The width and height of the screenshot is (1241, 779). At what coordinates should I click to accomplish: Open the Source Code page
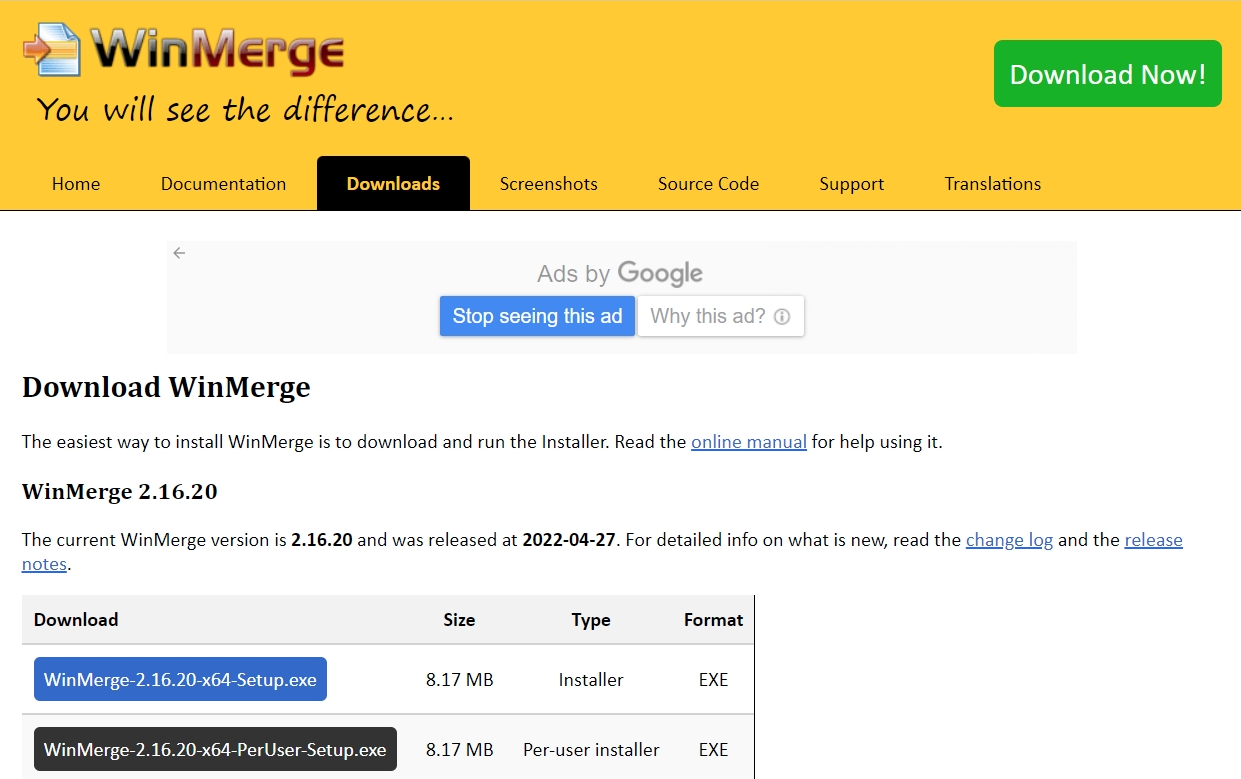pos(708,183)
